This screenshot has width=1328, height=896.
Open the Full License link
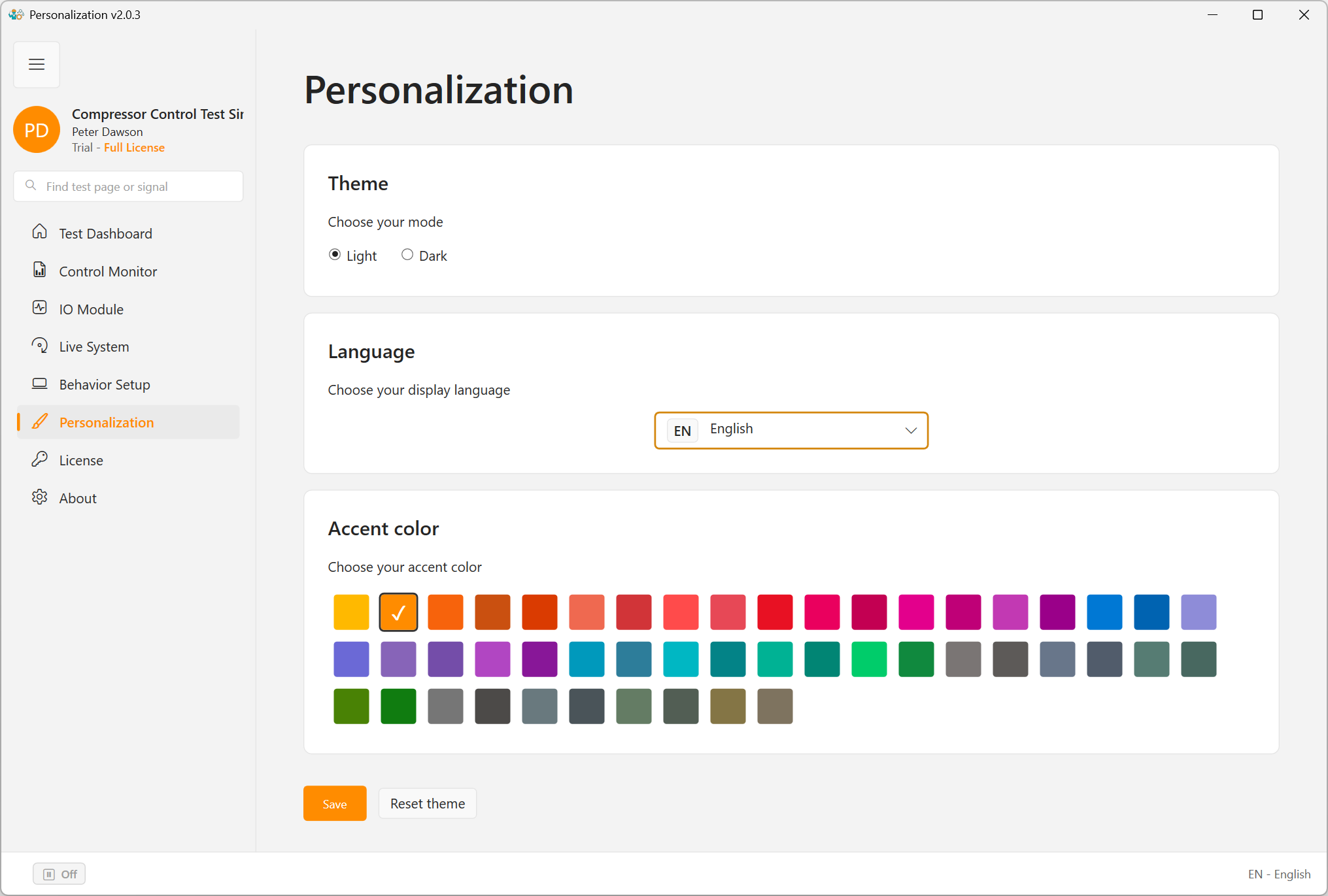(134, 148)
